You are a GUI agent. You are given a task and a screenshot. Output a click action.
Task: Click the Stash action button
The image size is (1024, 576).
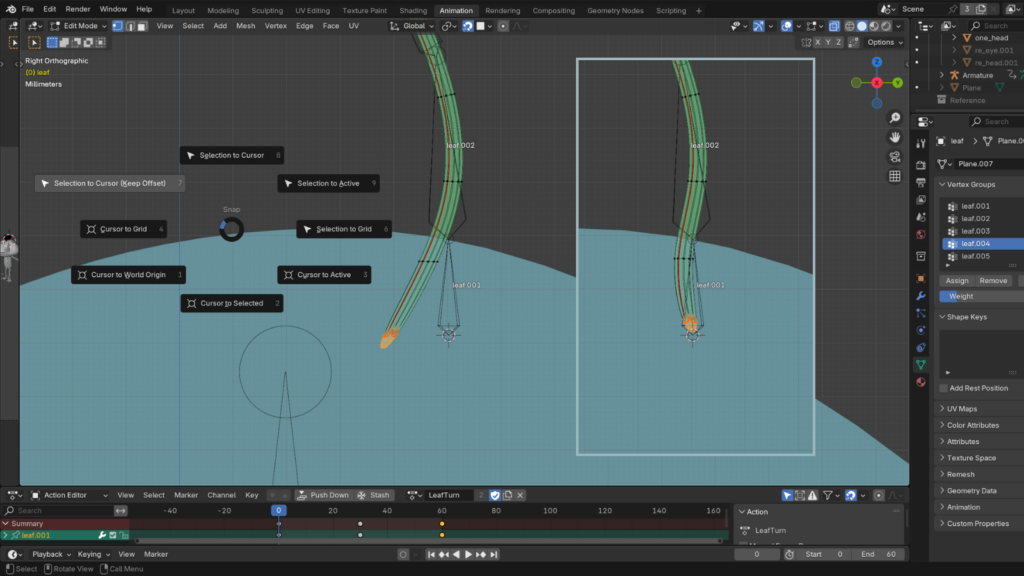tap(373, 495)
